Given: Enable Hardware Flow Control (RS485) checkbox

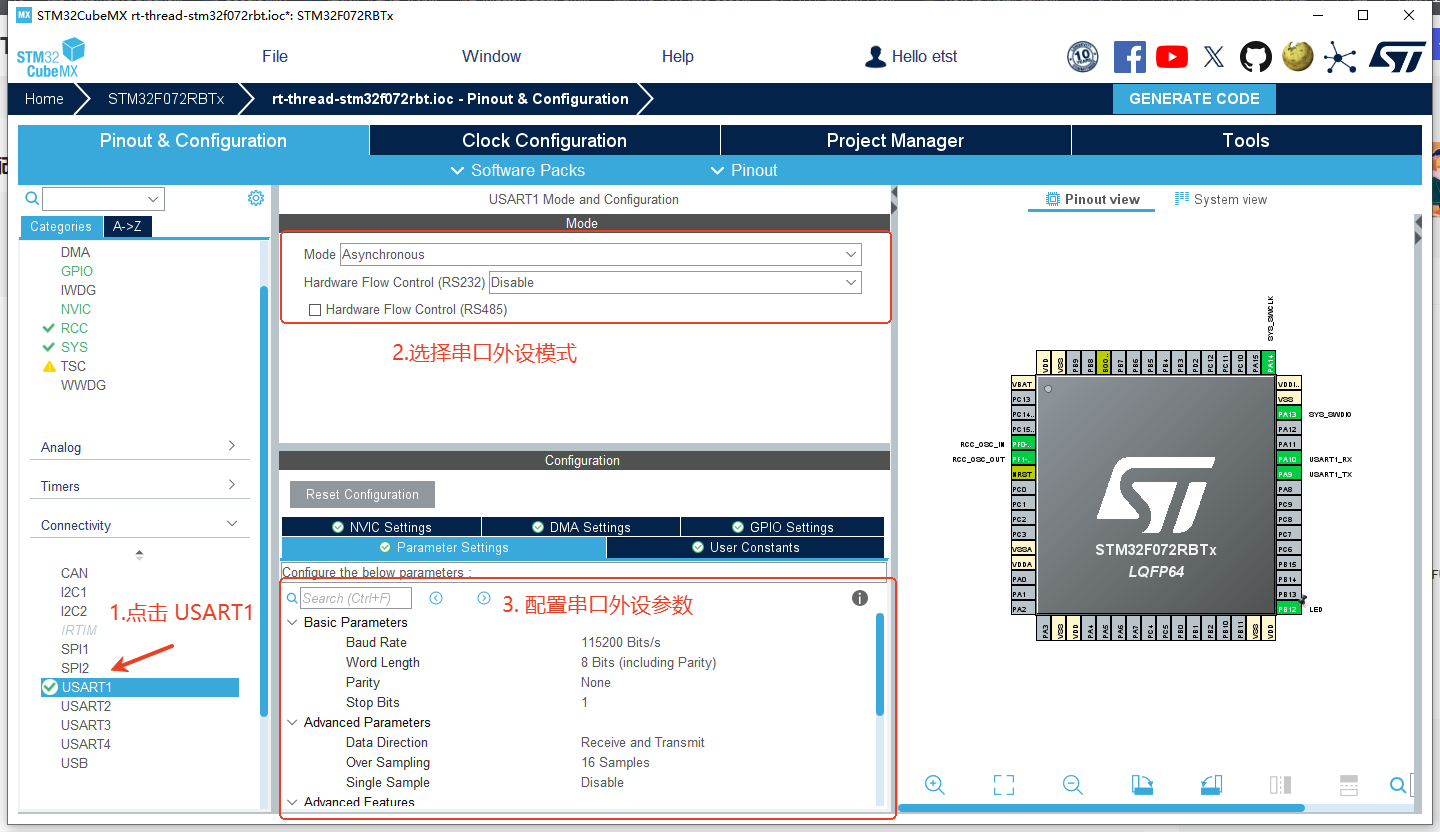Looking at the screenshot, I should (x=315, y=310).
